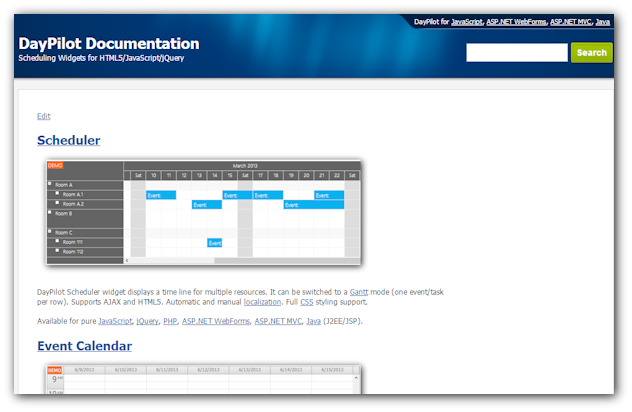This screenshot has height=412, width=632.
Task: Open the Scheduler heading link
Action: [69, 140]
